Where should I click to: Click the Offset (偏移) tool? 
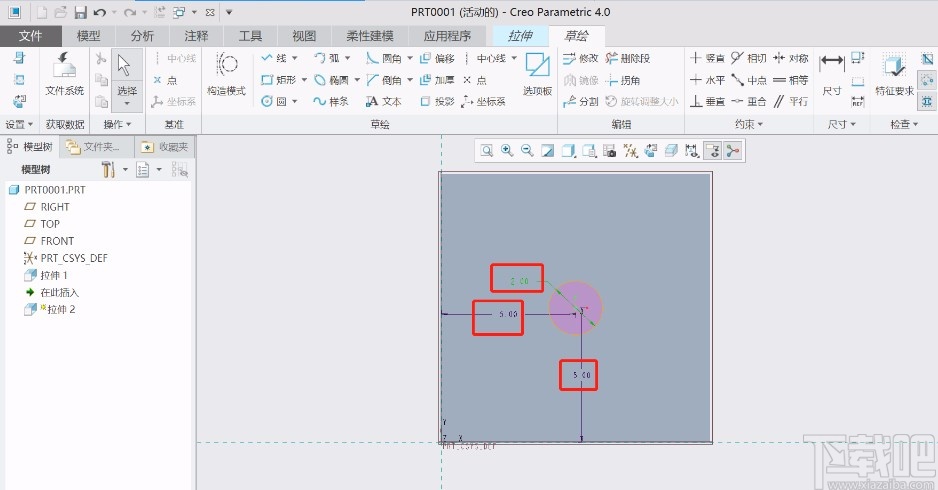point(437,58)
